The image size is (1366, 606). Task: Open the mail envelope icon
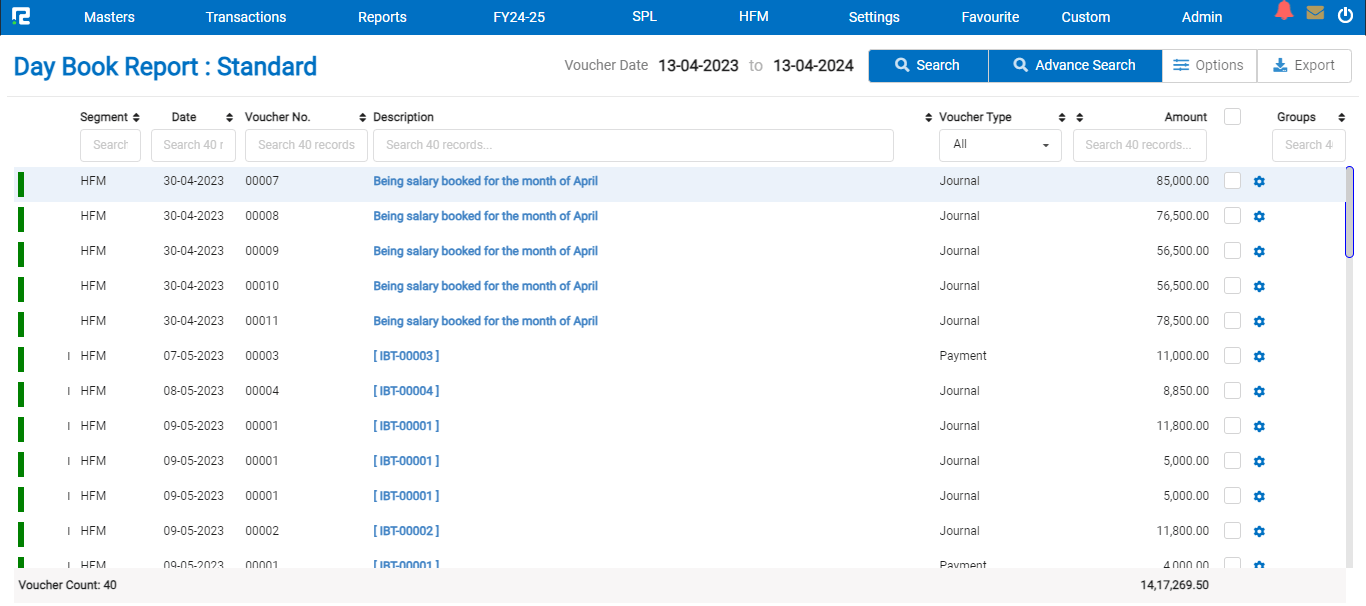tap(1315, 13)
